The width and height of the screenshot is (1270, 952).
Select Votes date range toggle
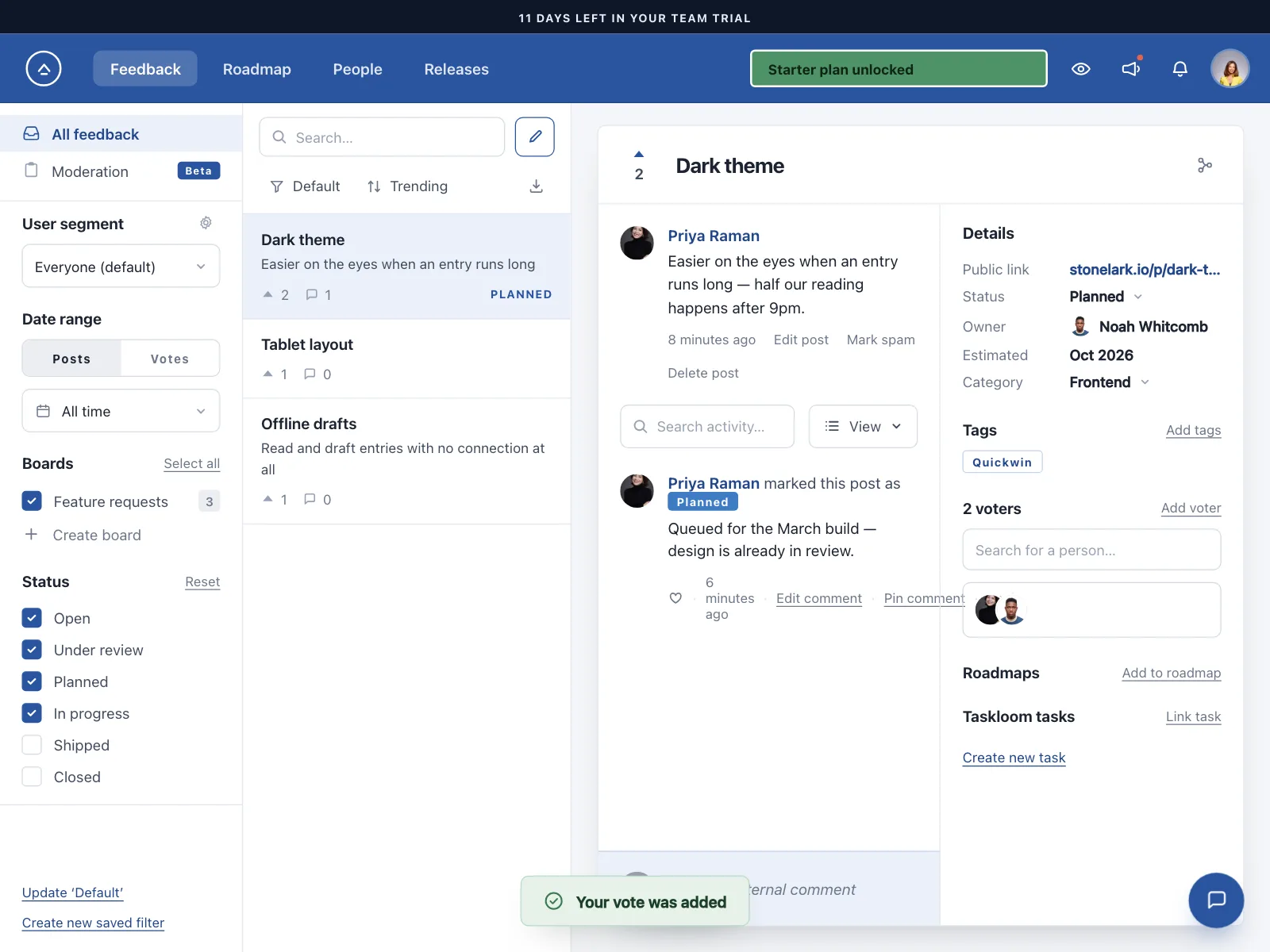pyautogui.click(x=170, y=359)
